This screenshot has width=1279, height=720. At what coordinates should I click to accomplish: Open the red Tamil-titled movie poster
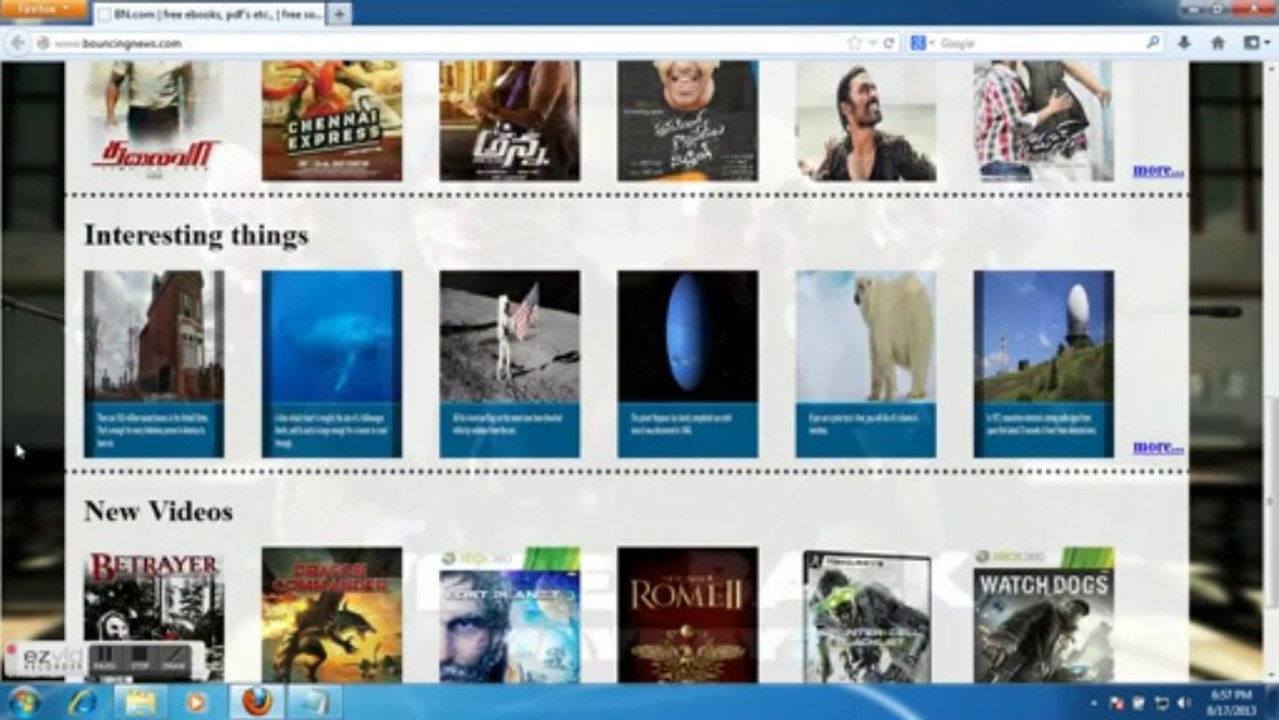[x=154, y=121]
